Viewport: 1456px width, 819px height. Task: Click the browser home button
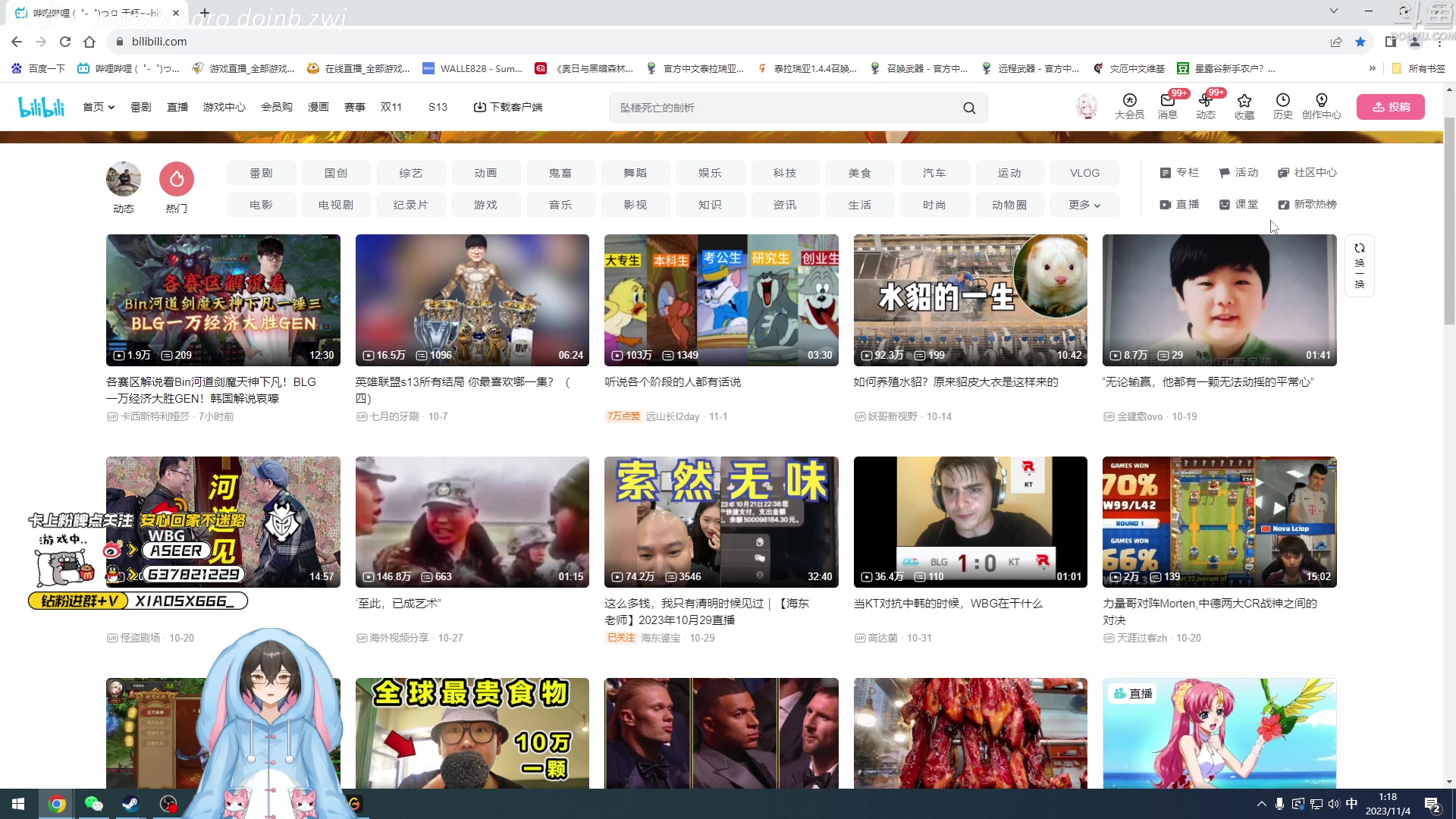89,42
